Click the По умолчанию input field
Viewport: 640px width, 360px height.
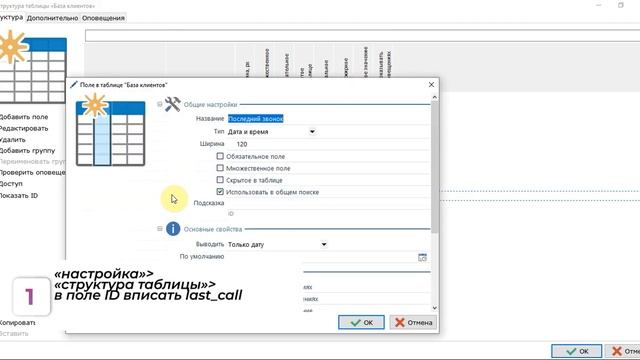click(x=322, y=257)
